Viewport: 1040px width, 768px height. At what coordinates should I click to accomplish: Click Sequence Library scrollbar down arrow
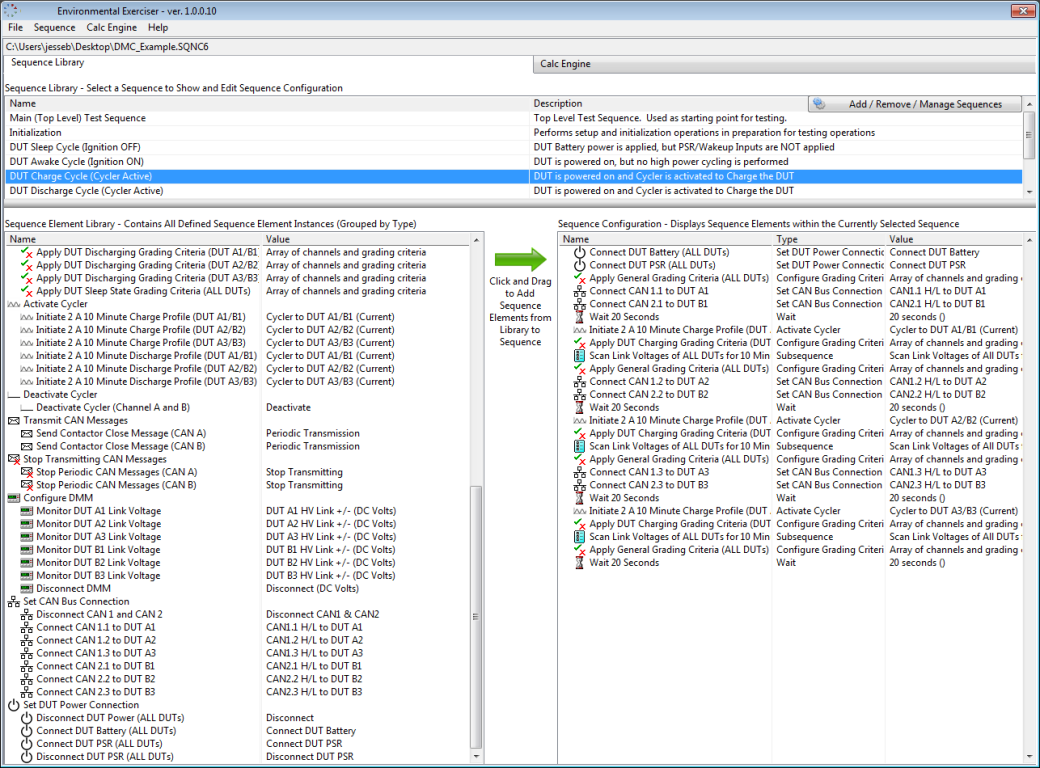(1029, 192)
